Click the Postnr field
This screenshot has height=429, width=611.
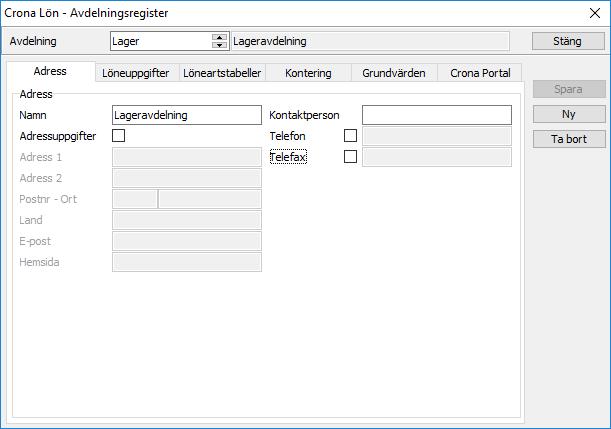point(135,199)
